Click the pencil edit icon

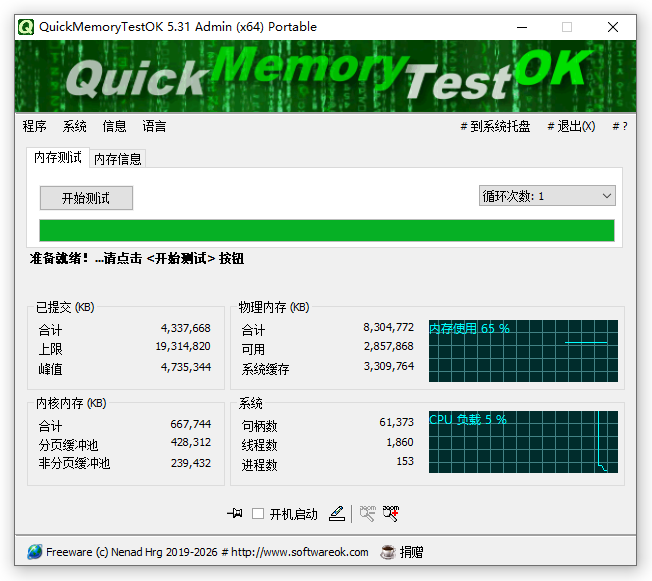pyautogui.click(x=337, y=513)
